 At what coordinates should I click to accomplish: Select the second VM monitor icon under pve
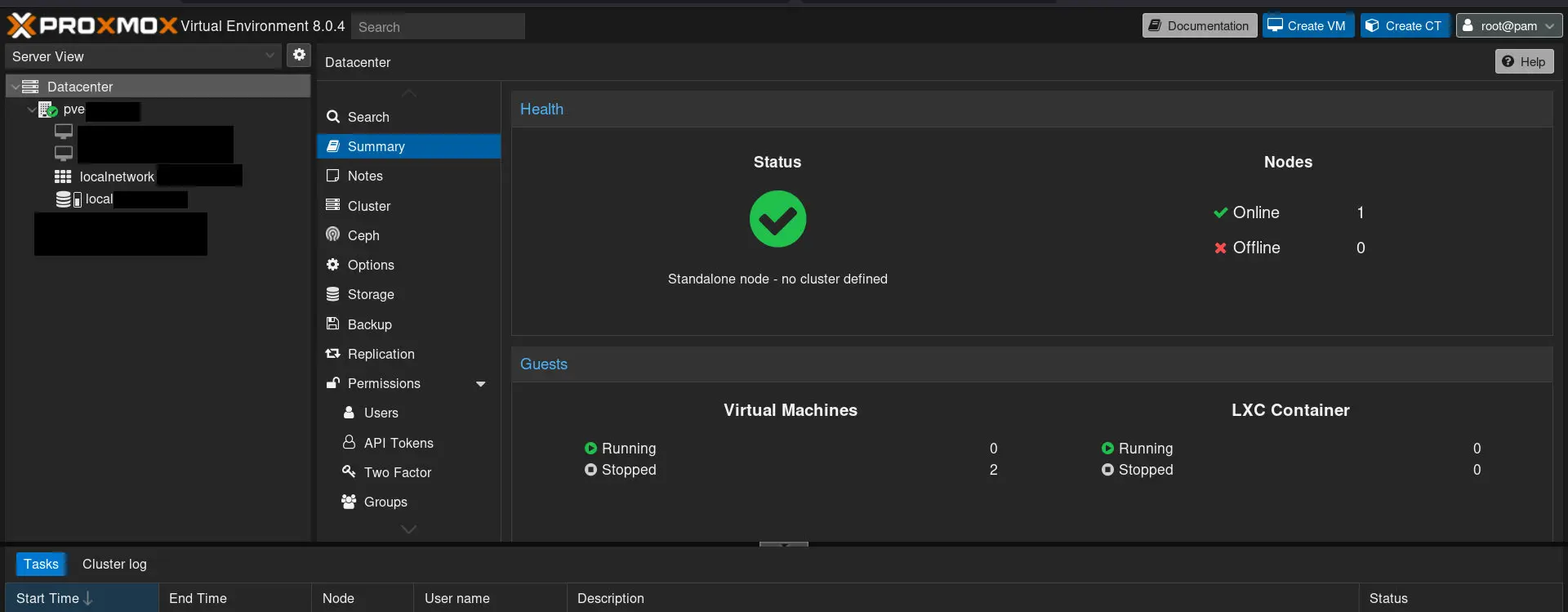(x=64, y=154)
